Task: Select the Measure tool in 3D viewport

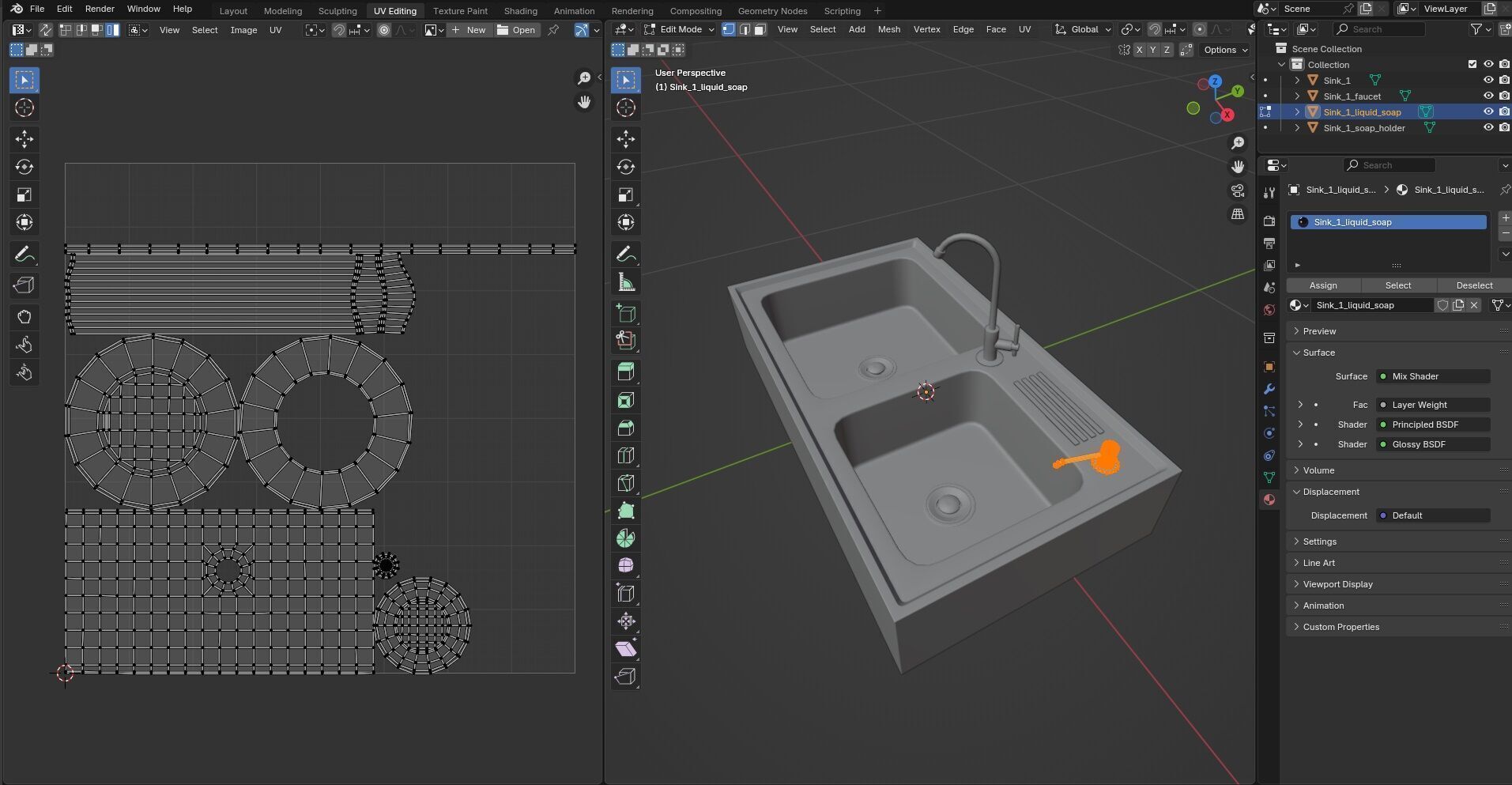Action: click(626, 282)
